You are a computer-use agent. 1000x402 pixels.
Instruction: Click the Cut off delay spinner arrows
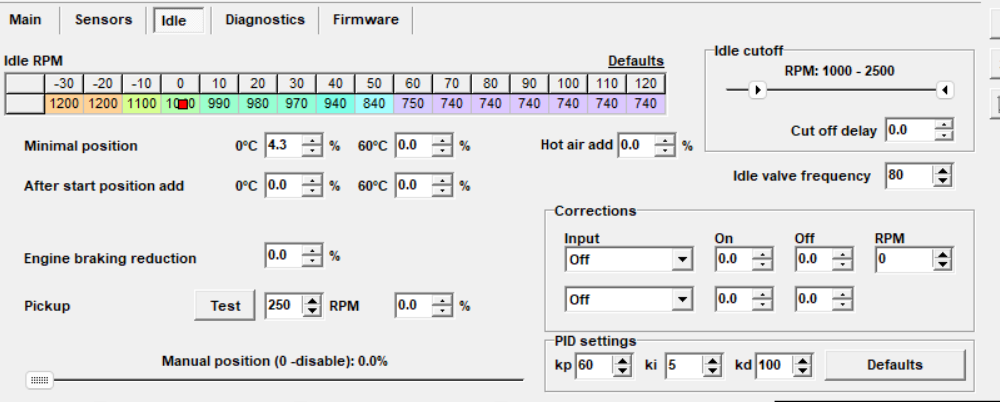[943, 130]
